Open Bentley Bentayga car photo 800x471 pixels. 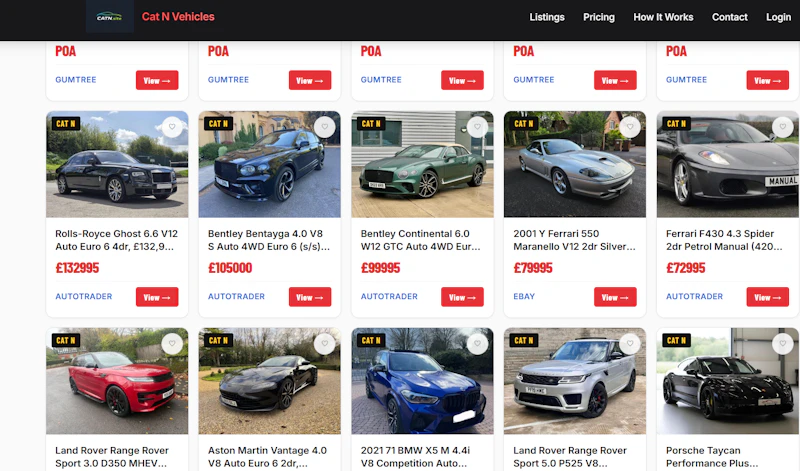point(269,164)
